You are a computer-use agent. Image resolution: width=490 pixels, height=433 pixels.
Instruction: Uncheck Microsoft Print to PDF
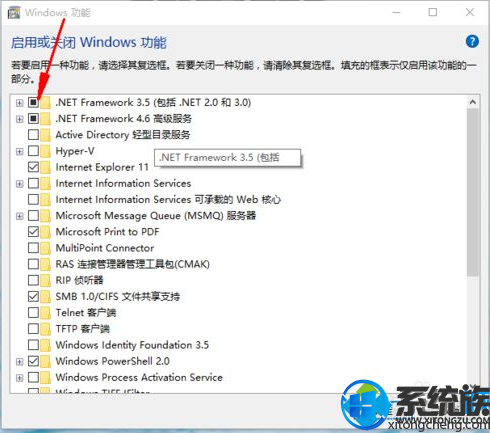(x=33, y=232)
